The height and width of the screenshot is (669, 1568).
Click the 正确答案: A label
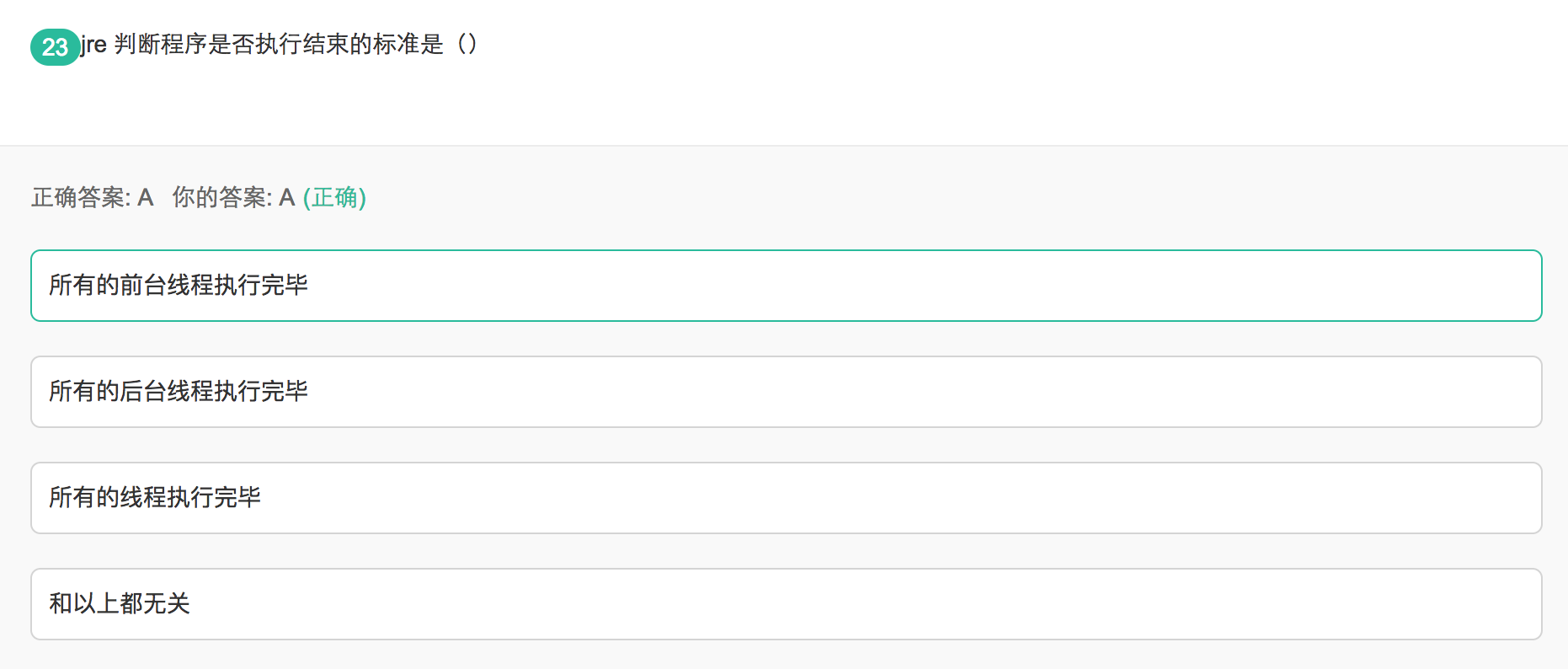pyautogui.click(x=93, y=197)
